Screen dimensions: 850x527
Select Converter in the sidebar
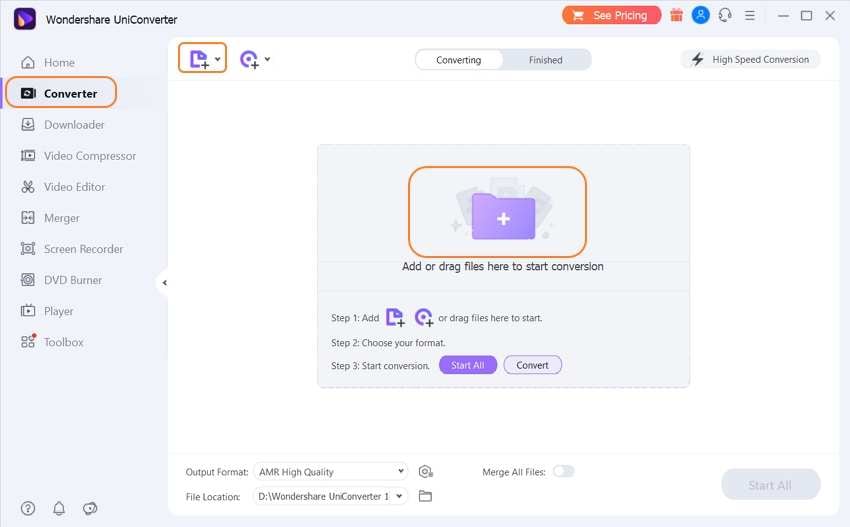(61, 93)
